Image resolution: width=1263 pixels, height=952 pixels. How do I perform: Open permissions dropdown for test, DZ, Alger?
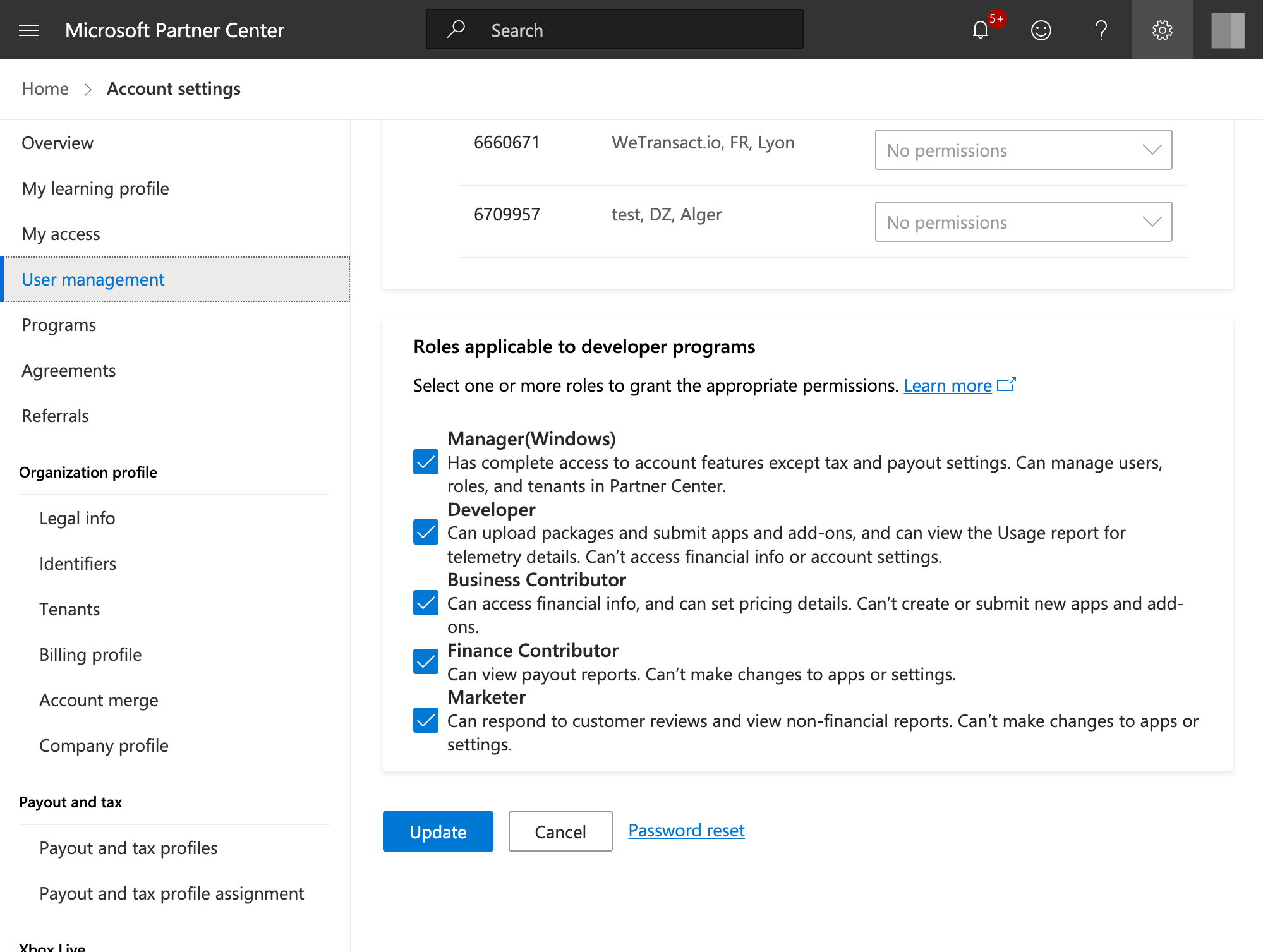coord(1024,222)
